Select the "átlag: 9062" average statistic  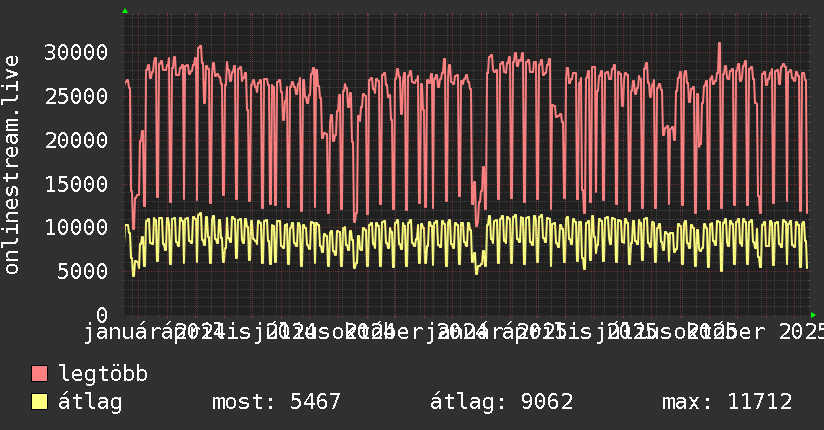tap(500, 402)
